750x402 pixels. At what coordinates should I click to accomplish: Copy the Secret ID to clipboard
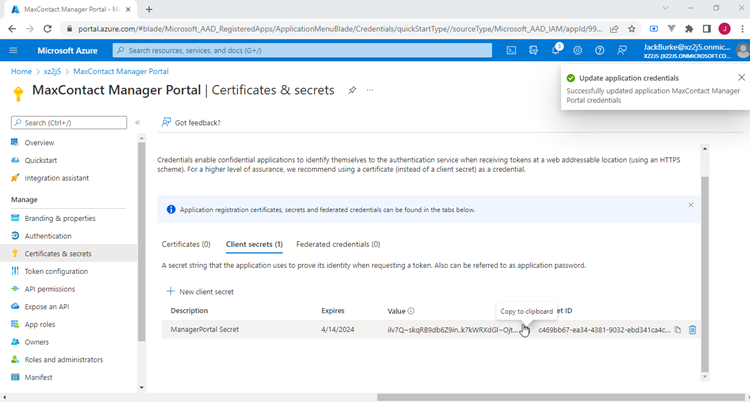coord(677,330)
